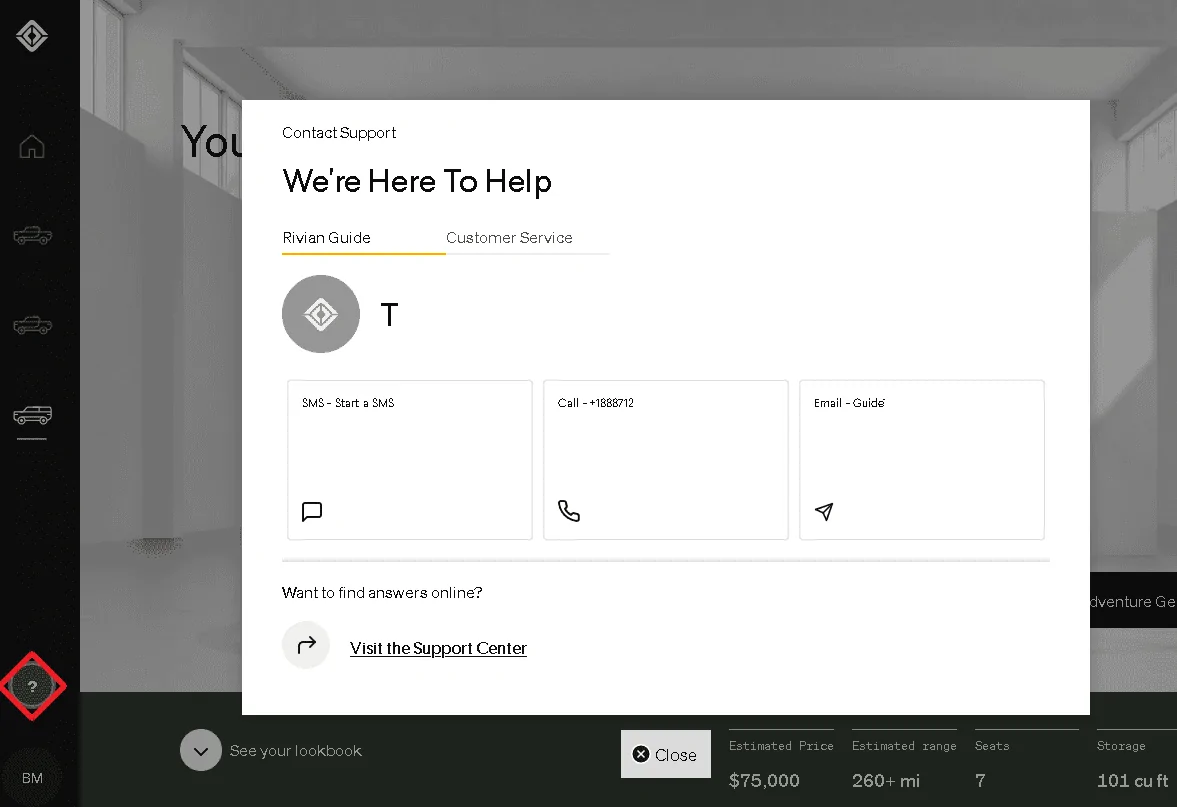
Task: Click the SMS chat bubble icon
Action: point(312,511)
